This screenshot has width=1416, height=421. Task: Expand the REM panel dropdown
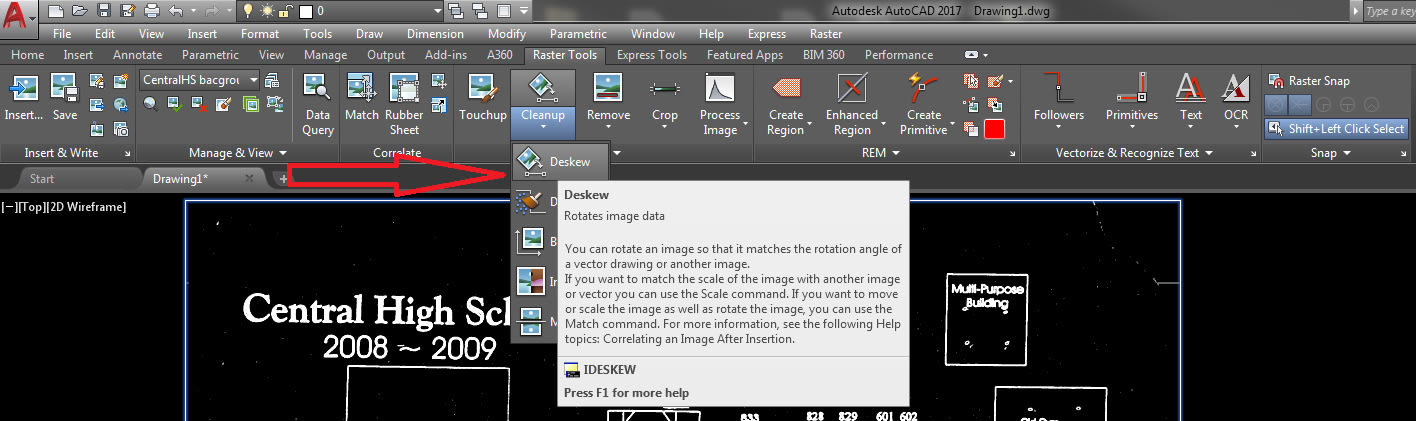pos(880,153)
